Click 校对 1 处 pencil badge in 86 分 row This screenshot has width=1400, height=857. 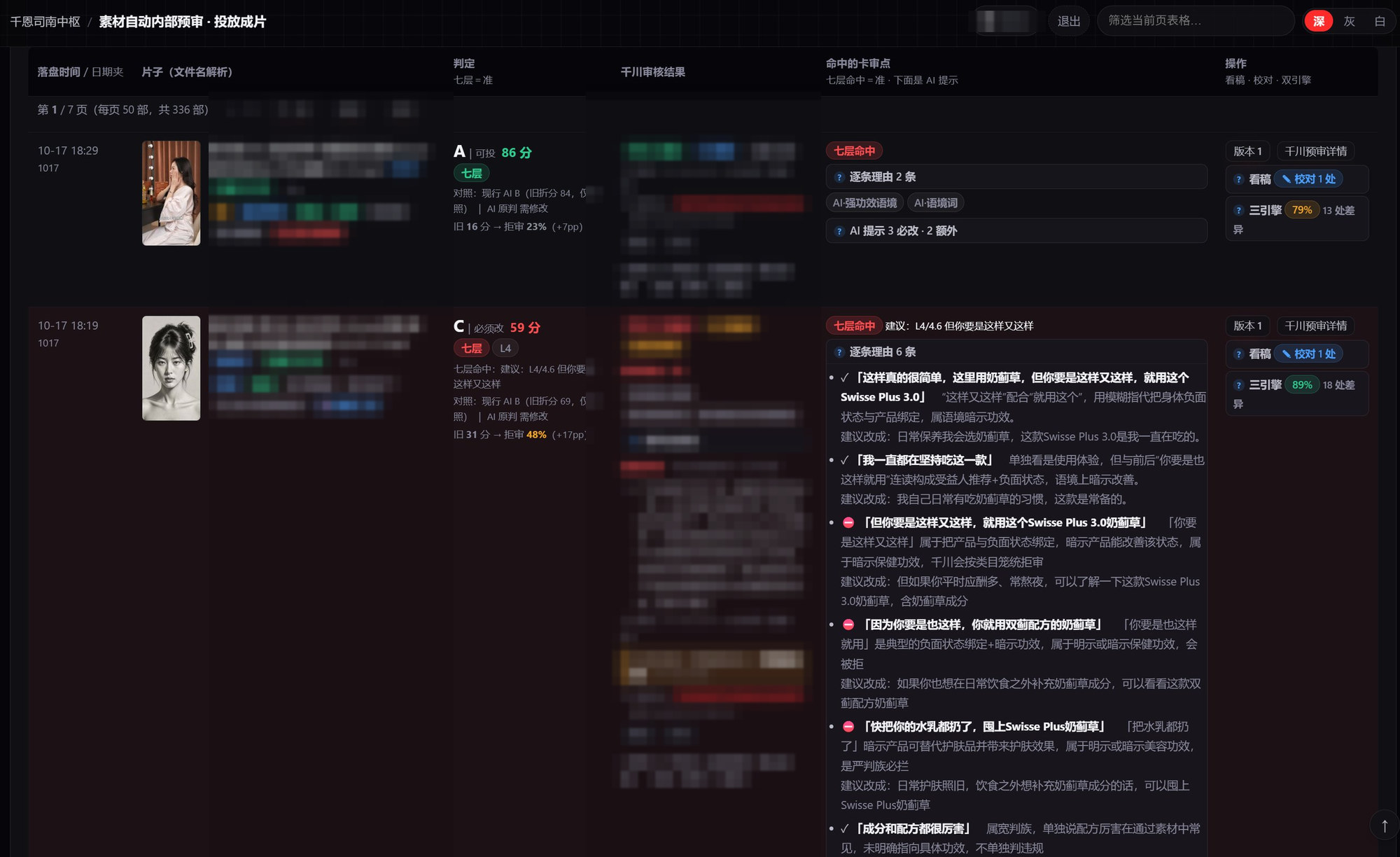[x=1308, y=179]
